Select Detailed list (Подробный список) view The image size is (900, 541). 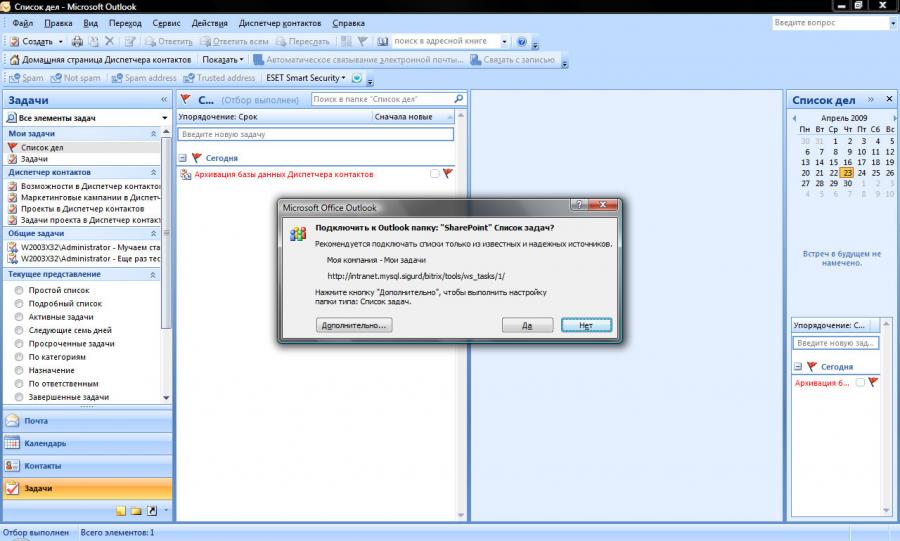tap(19, 303)
